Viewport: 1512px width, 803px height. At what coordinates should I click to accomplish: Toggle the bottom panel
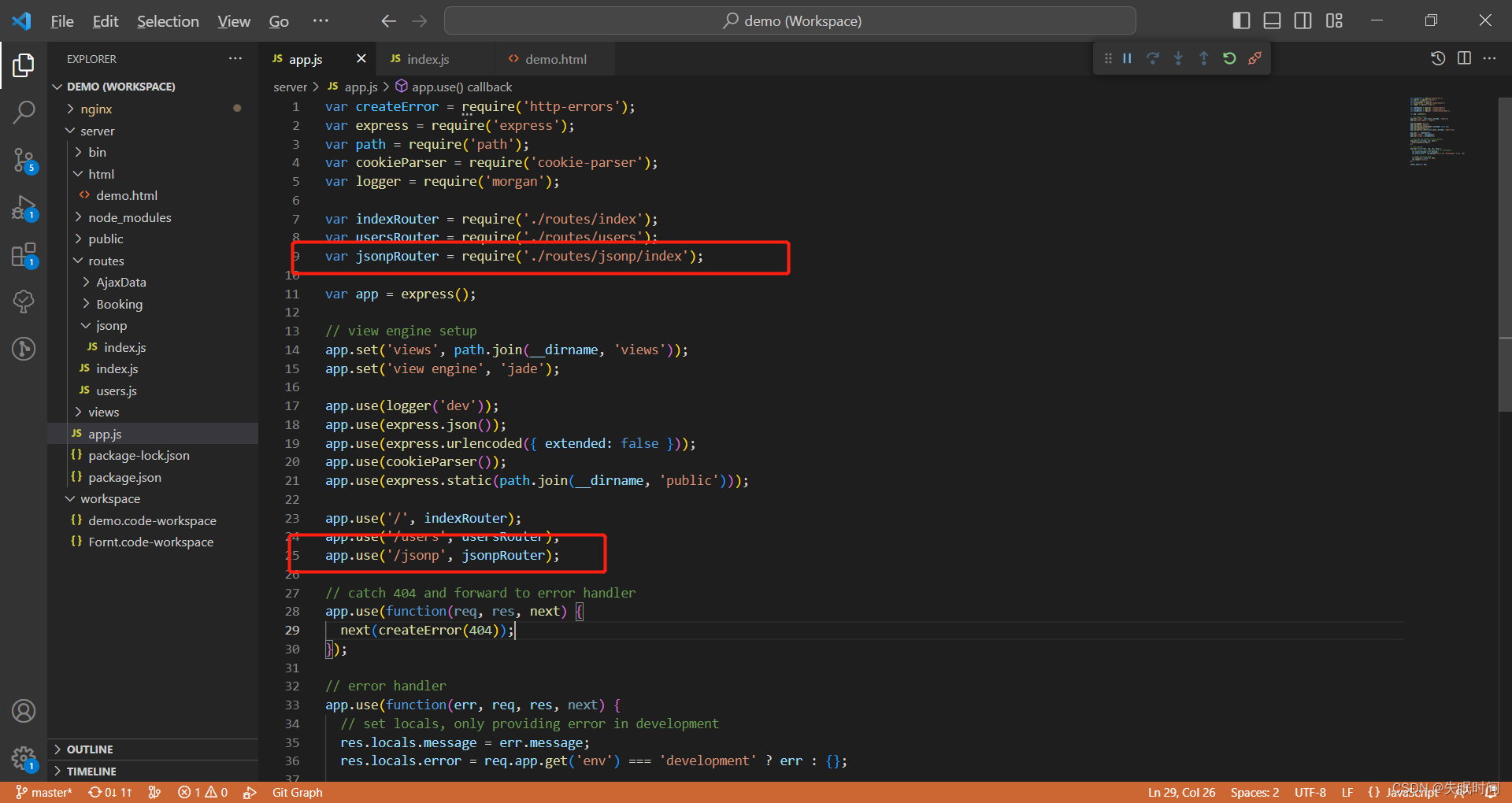point(1272,20)
